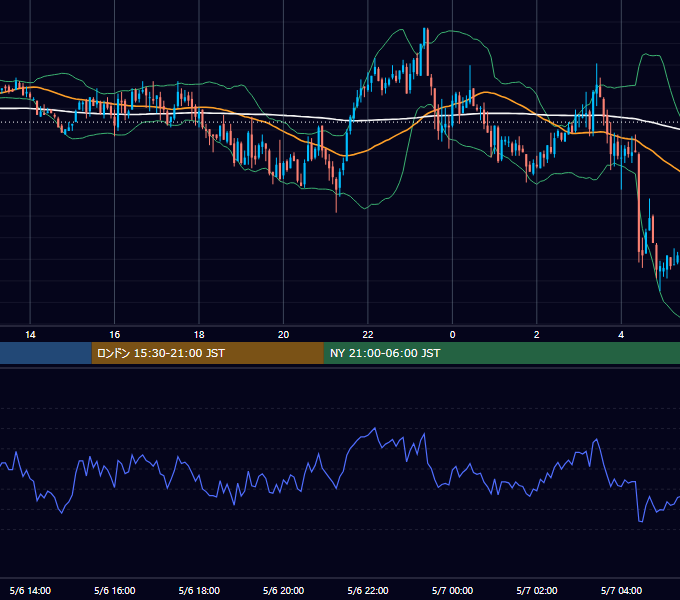Click the 2 hour label on price chart axis
This screenshot has height=600, width=680.
click(536, 335)
